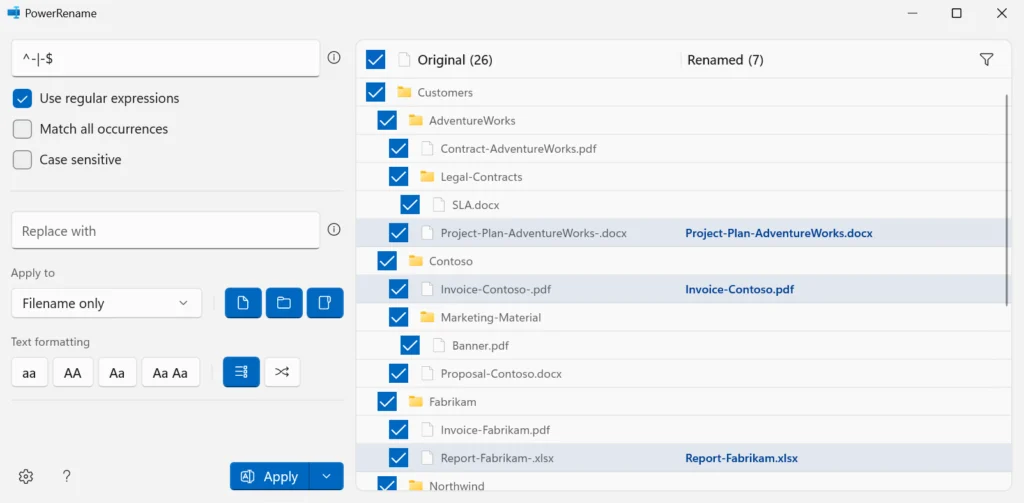Screen dimensions: 1024x503
Task: Click the filter icon in the list header
Action: tap(986, 60)
